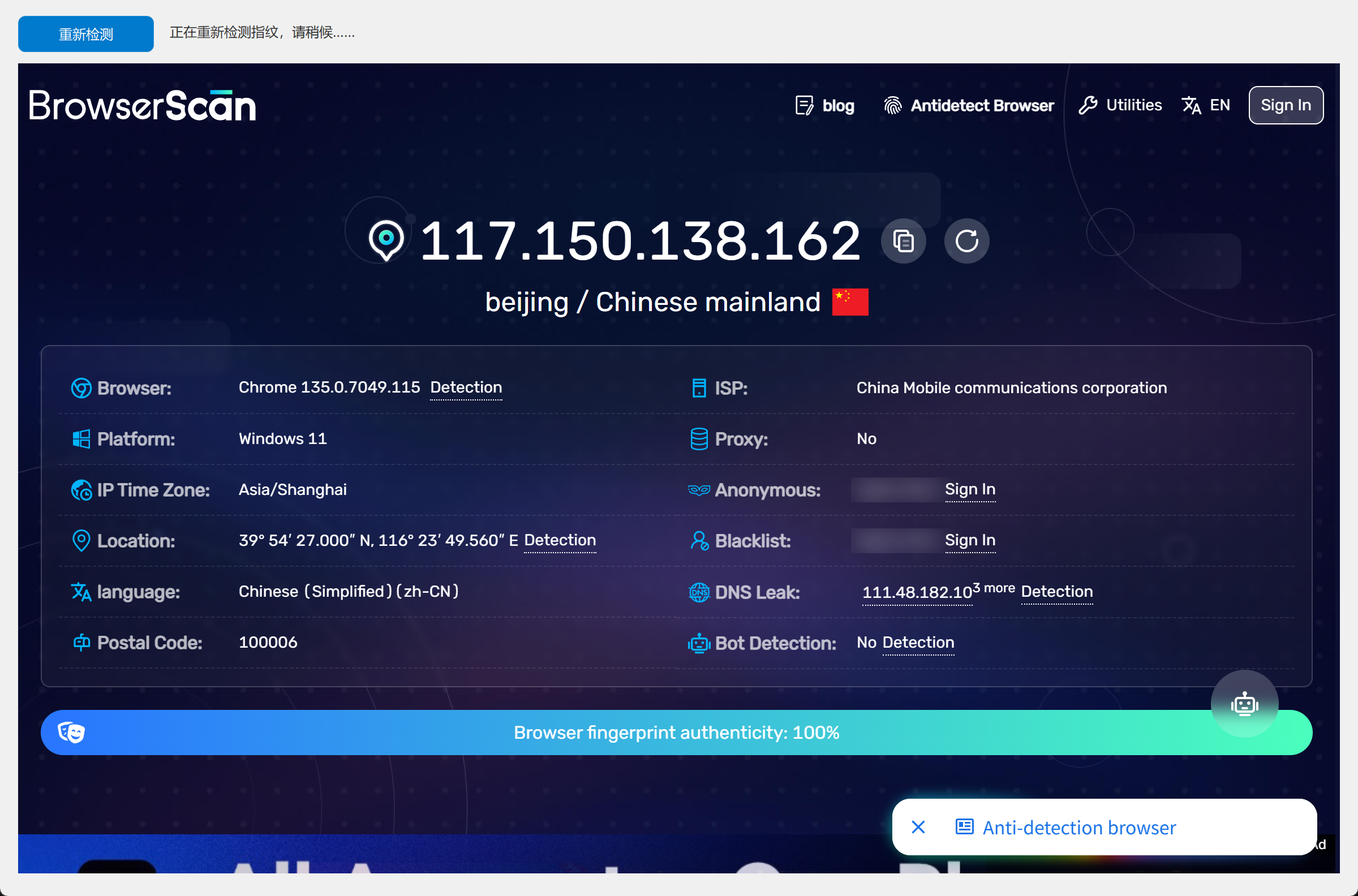Click the 'China Mobile communications corporation' ISP value
Screen dimensions: 1358x896
[x=1012, y=388]
